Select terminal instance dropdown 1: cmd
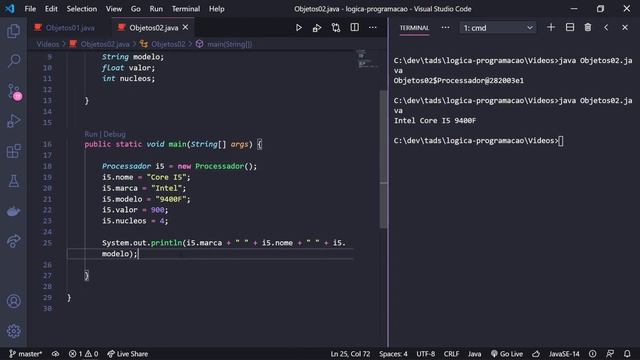 click(x=498, y=28)
